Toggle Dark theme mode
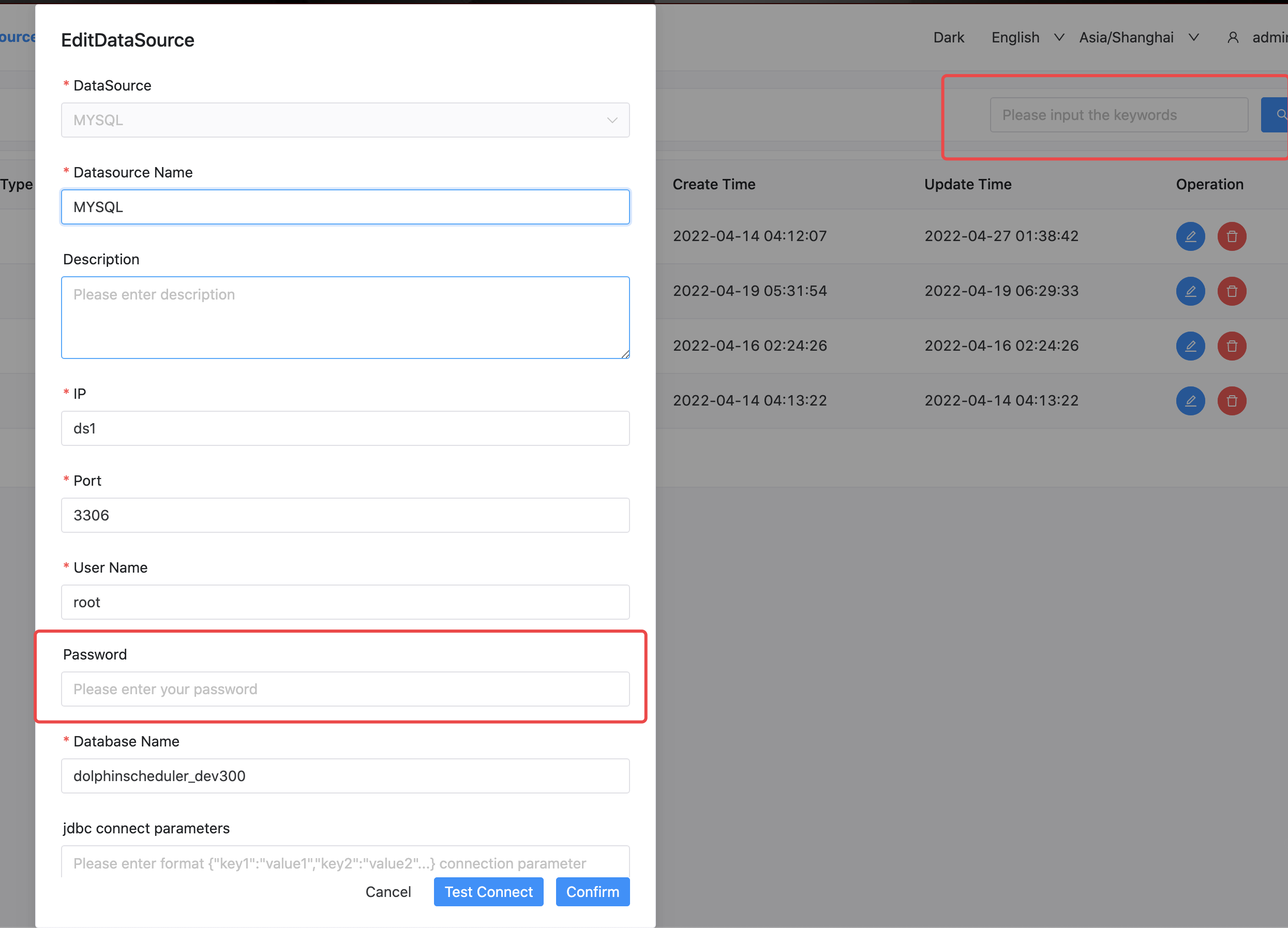Viewport: 1288px width, 928px height. coord(948,37)
